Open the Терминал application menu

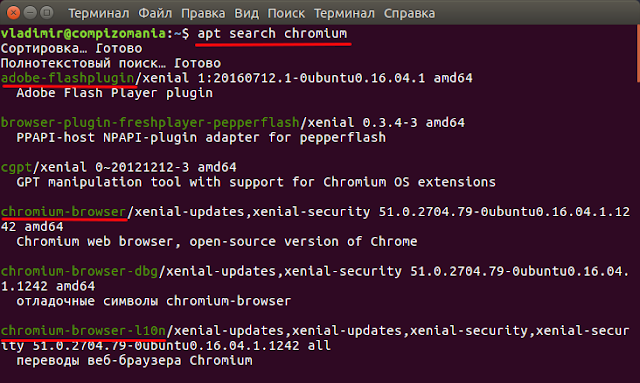(x=99, y=13)
